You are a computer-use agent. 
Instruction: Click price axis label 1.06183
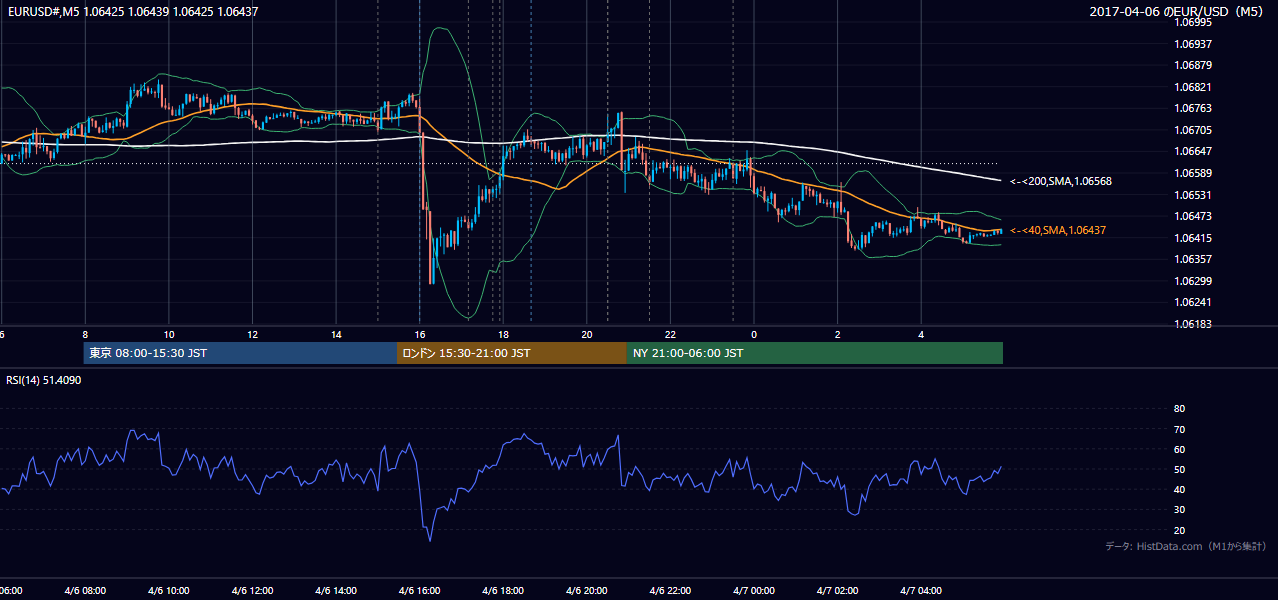click(x=1193, y=324)
